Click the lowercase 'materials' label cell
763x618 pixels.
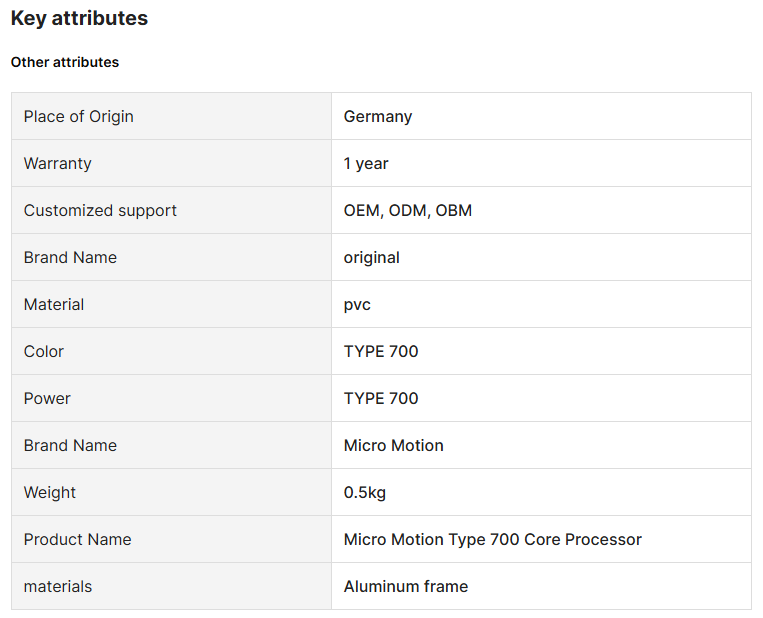pos(171,586)
